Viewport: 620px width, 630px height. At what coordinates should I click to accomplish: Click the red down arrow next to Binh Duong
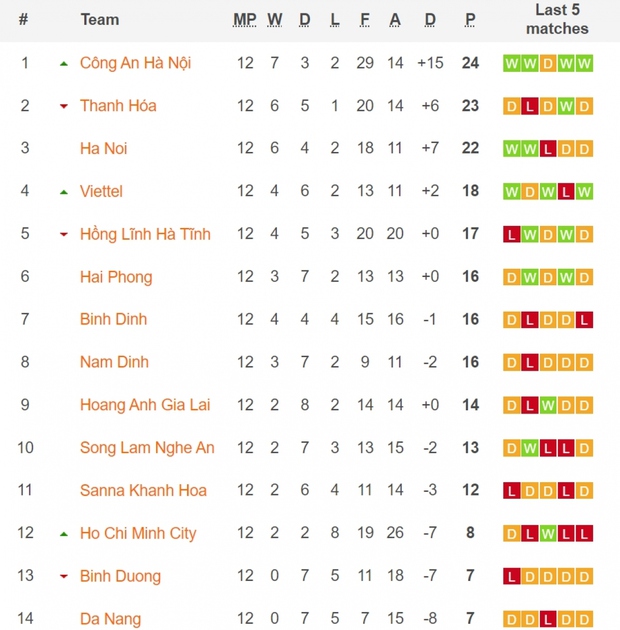[64, 577]
